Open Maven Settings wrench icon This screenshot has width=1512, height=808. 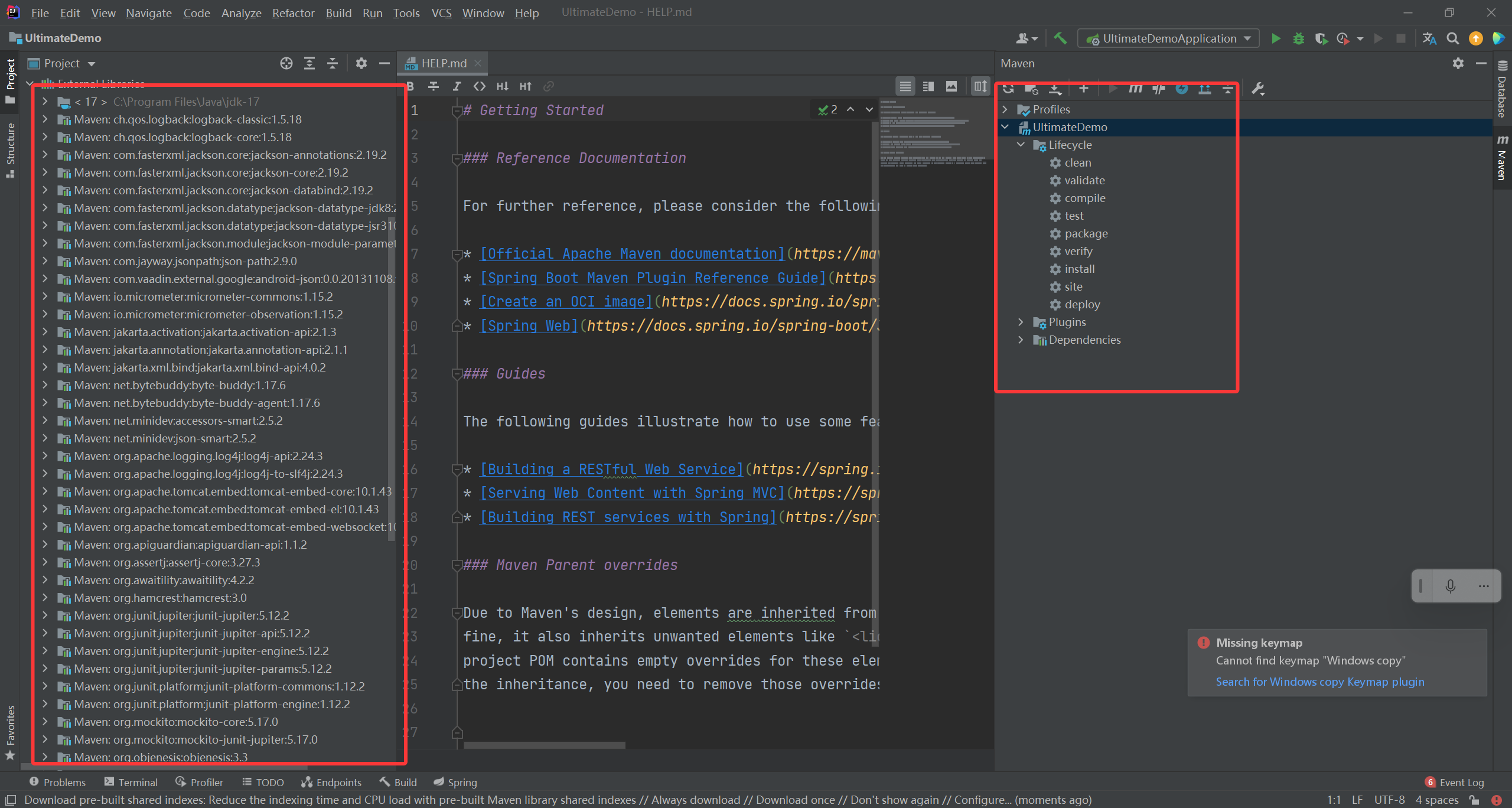pyautogui.click(x=1258, y=89)
